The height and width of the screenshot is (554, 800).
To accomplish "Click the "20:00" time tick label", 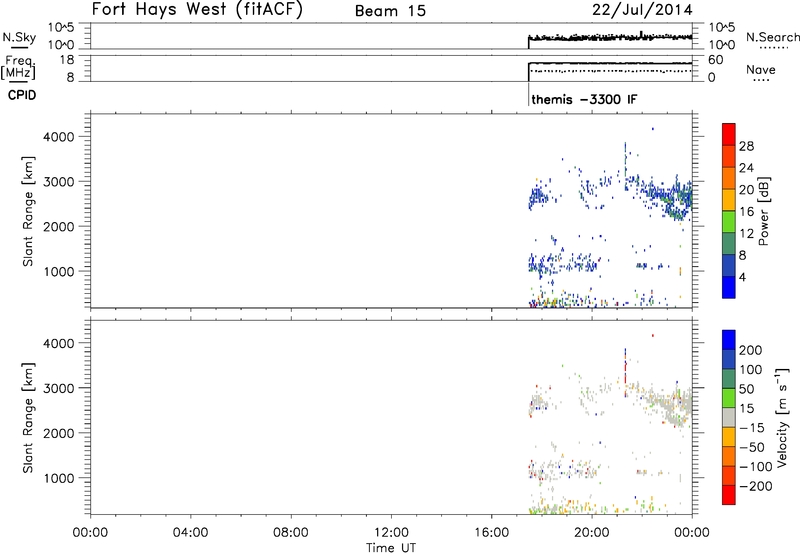I will (592, 533).
